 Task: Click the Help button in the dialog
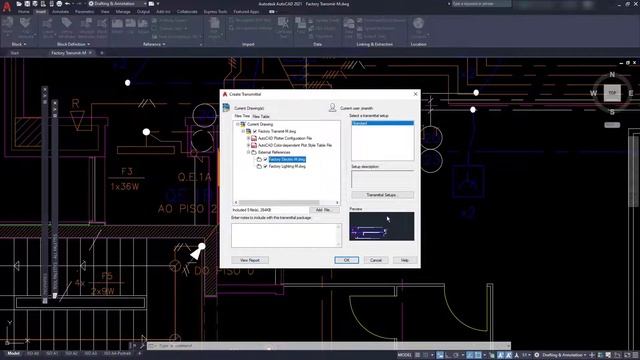tap(404, 260)
